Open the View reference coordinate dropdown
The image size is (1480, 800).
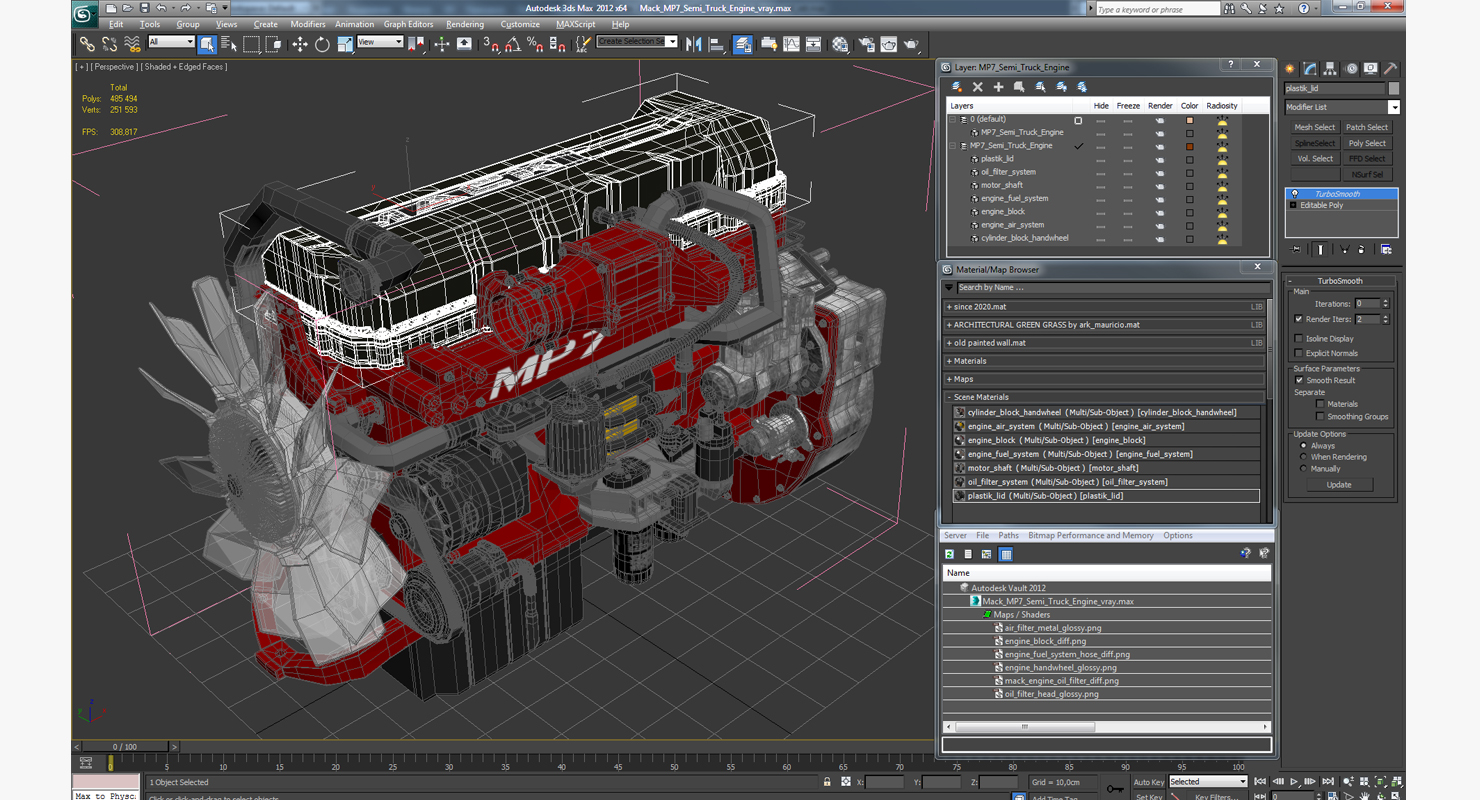coord(380,42)
